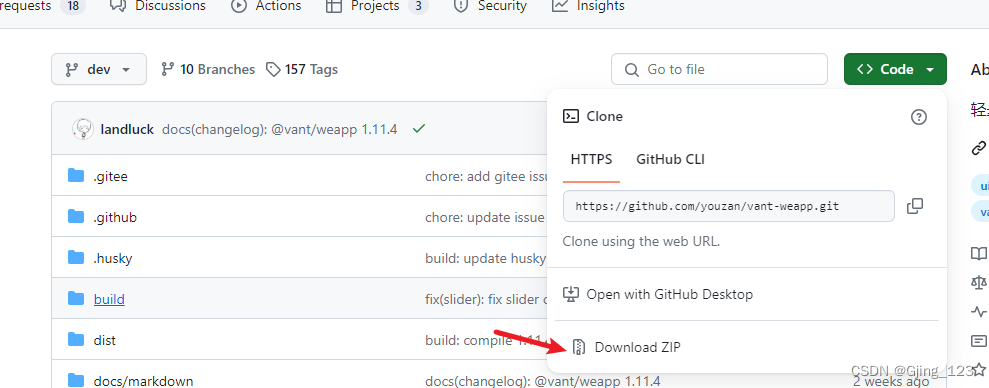
Task: Open the Projects tab
Action: coord(377,6)
